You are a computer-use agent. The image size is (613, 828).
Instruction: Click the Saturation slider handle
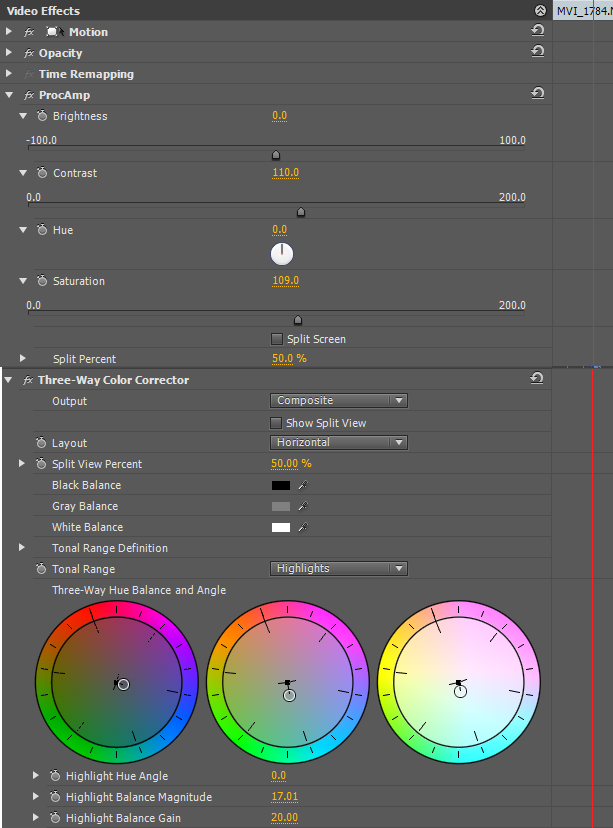point(298,320)
